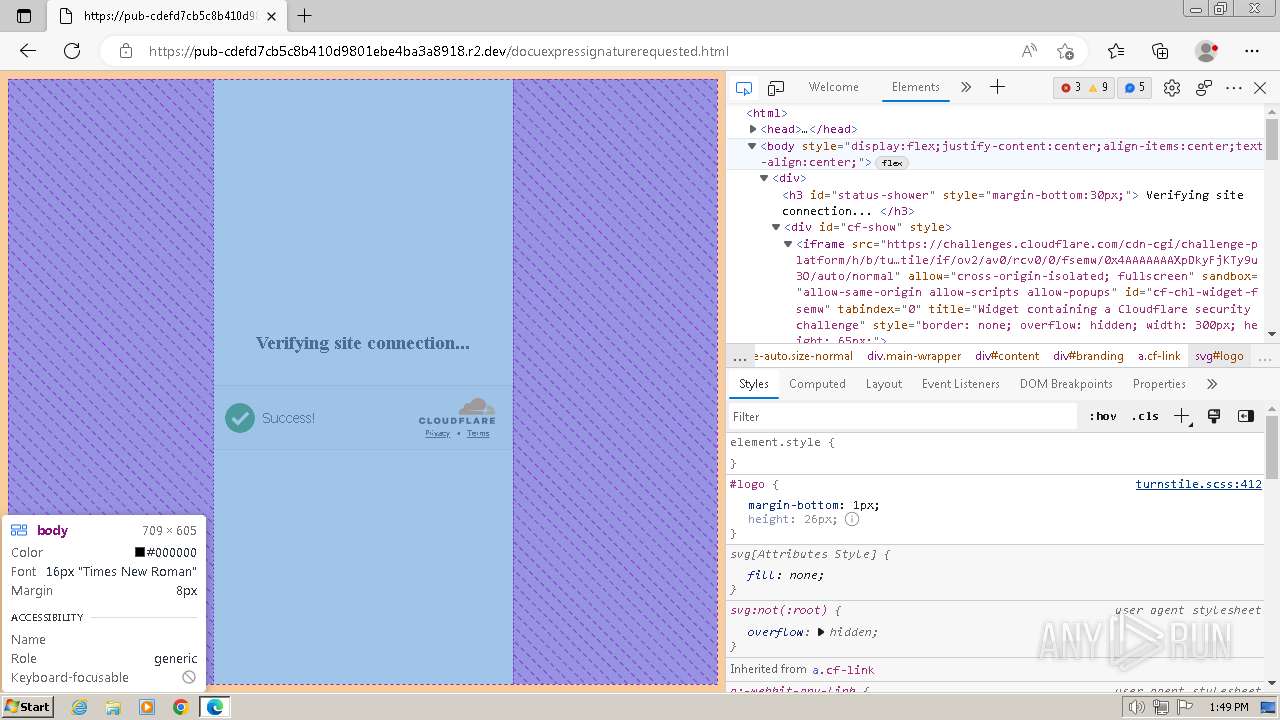This screenshot has height=720, width=1280.
Task: Click the styles Filter input field
Action: click(x=905, y=417)
